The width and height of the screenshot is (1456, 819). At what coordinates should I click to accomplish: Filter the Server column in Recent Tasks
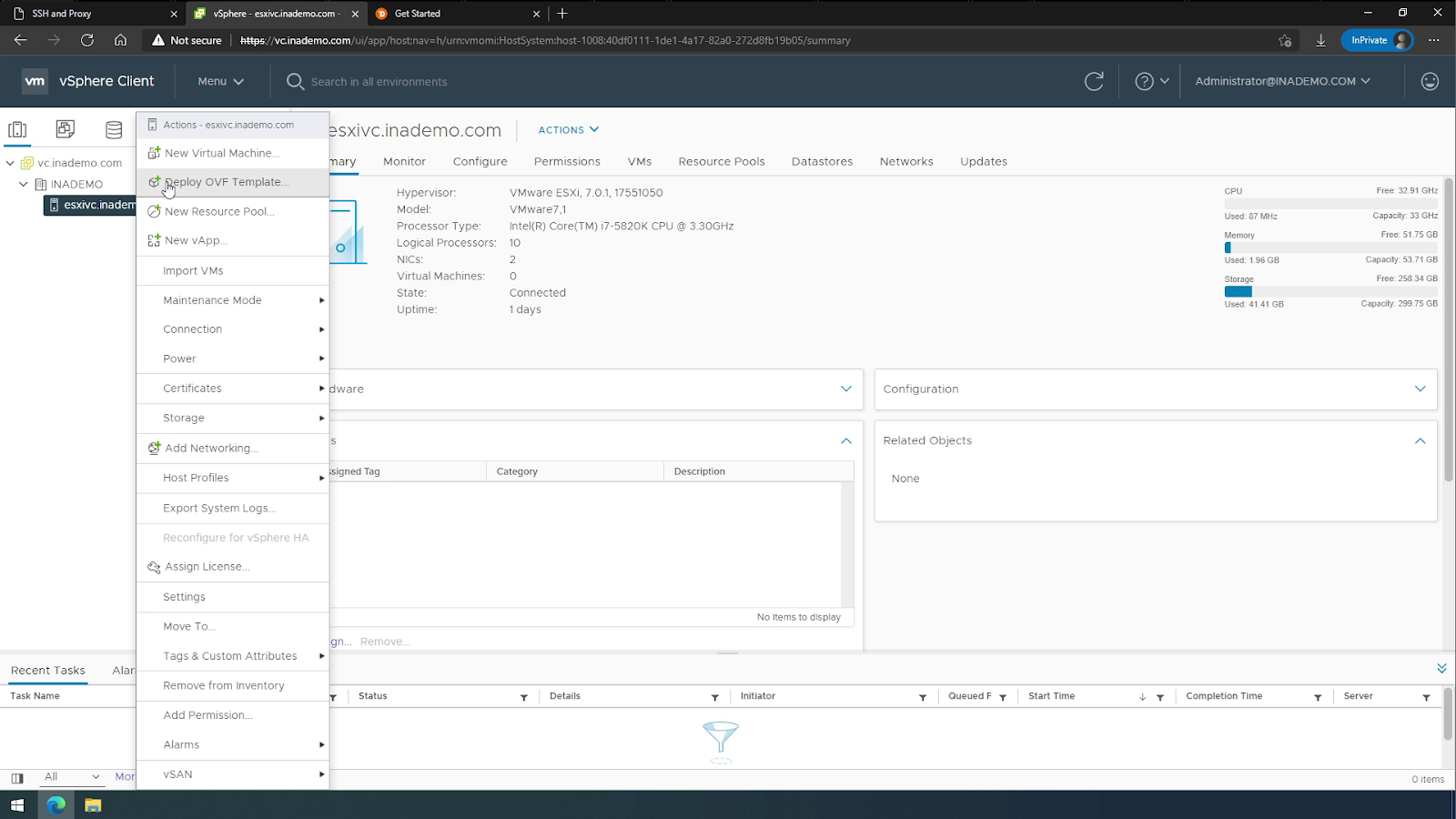coord(1426,697)
